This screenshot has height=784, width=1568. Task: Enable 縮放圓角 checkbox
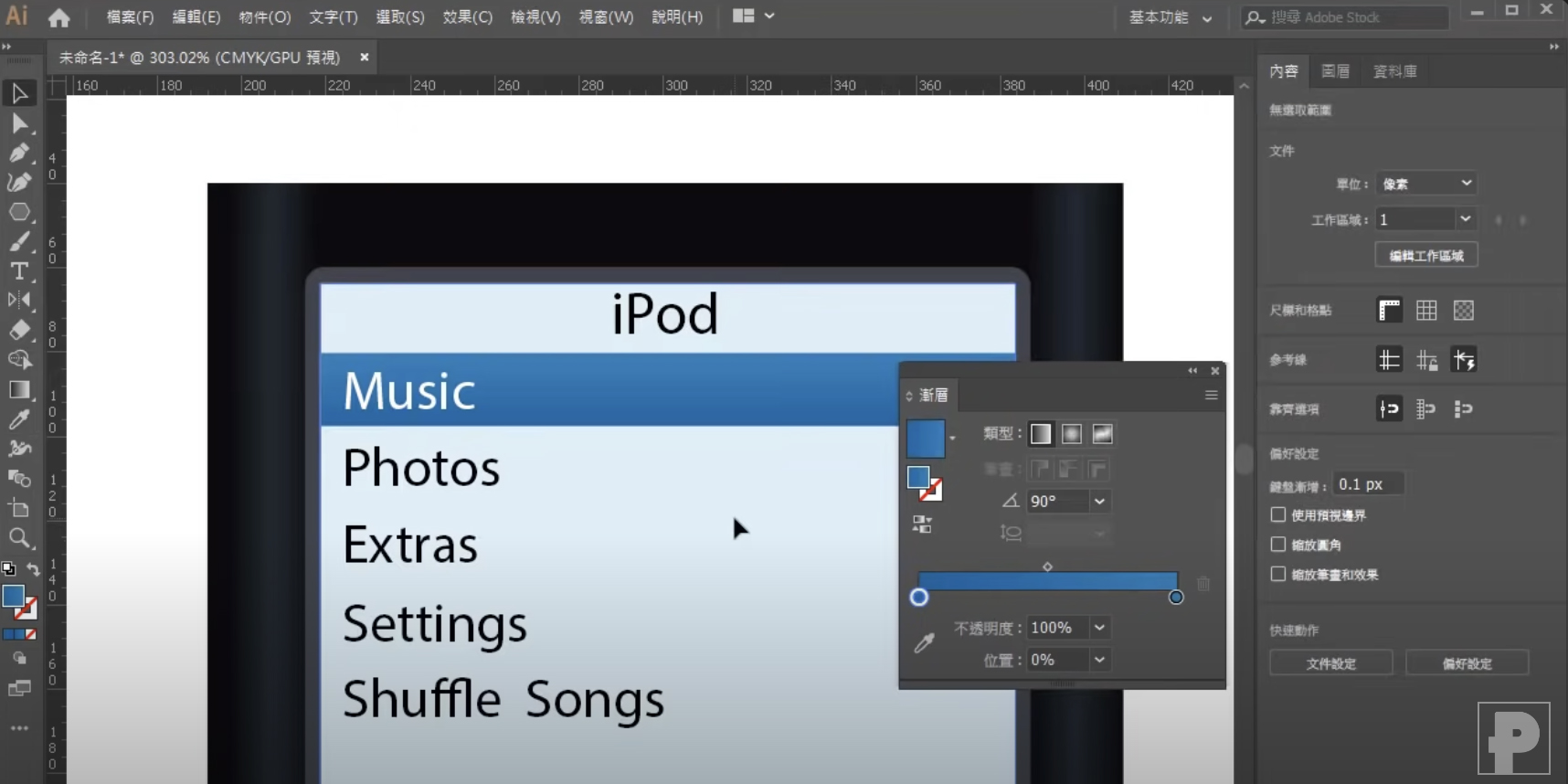click(1278, 545)
